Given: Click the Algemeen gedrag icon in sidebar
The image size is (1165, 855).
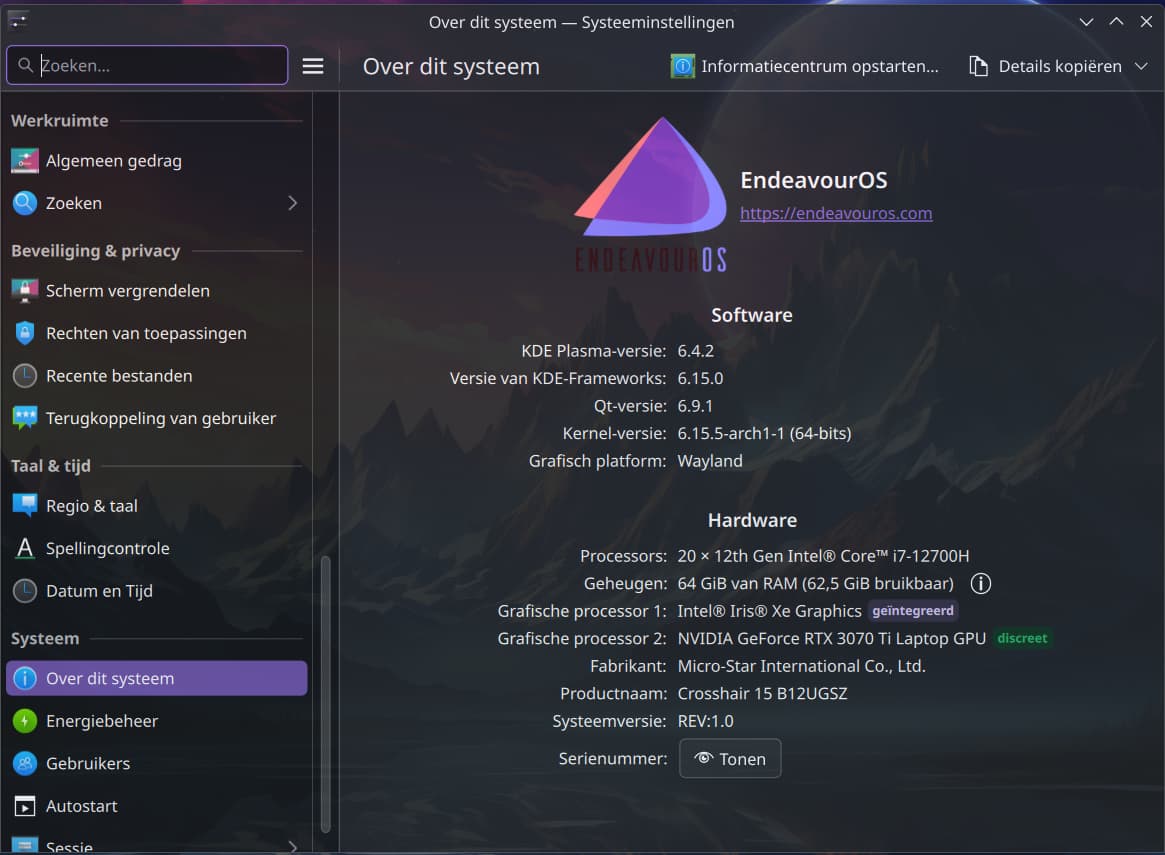Looking at the screenshot, I should point(25,160).
